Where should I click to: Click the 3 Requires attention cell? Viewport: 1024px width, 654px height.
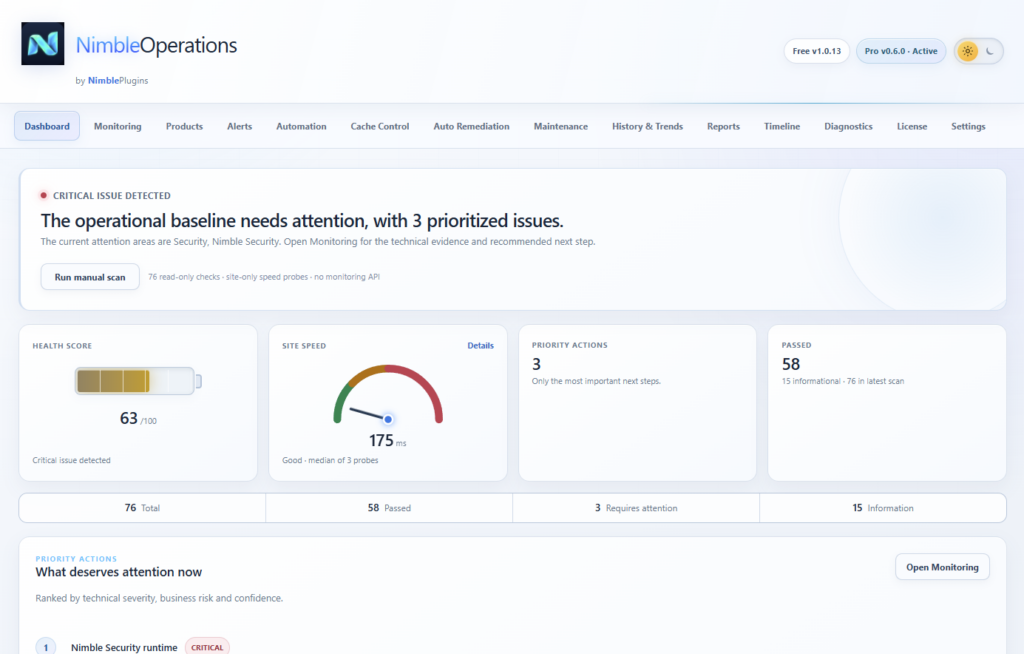[636, 508]
